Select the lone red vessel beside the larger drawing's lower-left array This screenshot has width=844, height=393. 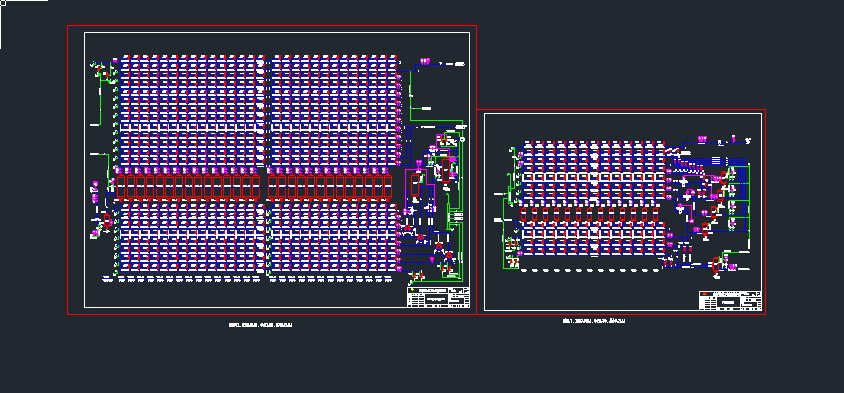[107, 221]
